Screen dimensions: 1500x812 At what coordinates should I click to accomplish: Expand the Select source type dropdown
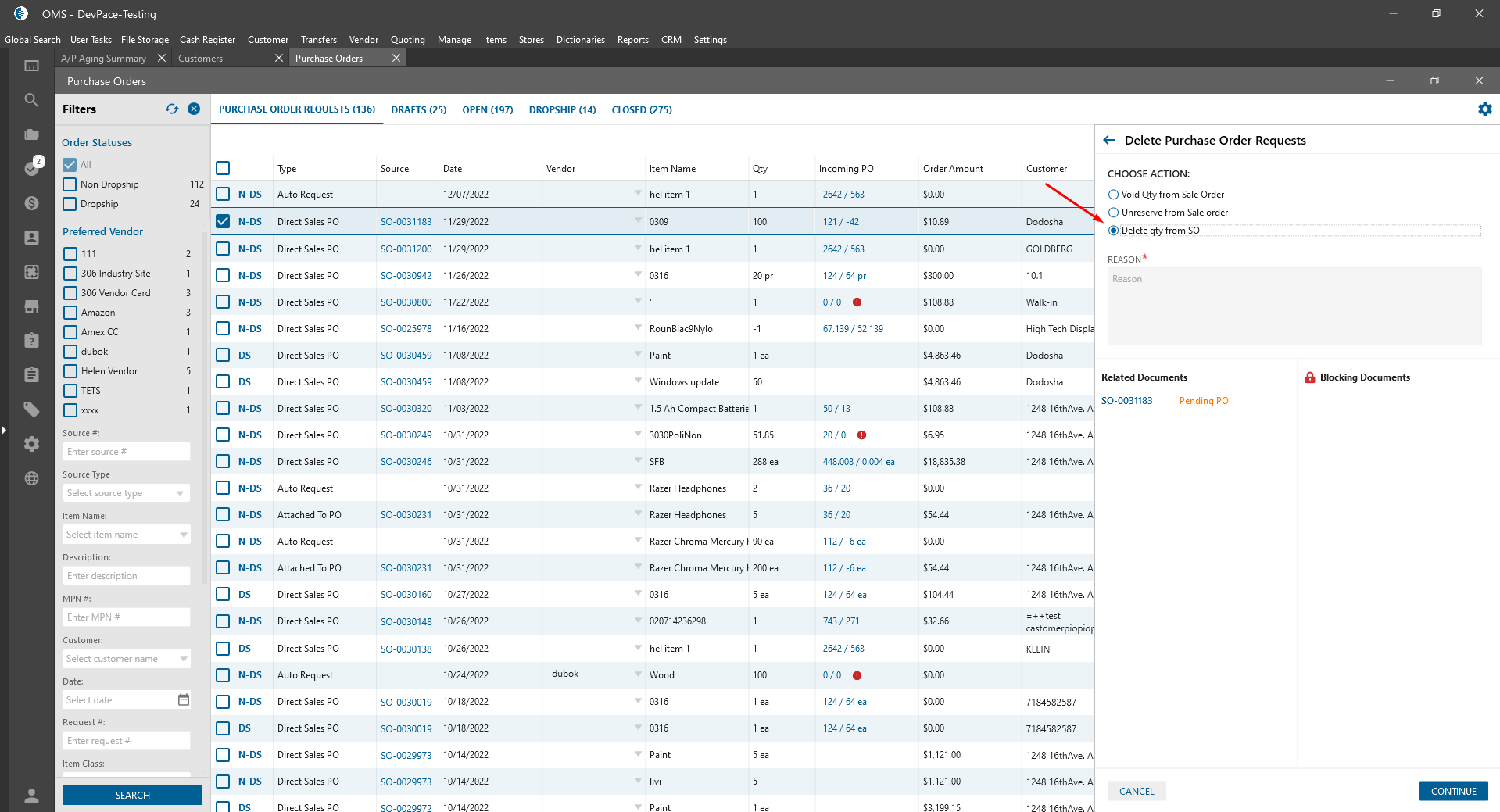[127, 493]
